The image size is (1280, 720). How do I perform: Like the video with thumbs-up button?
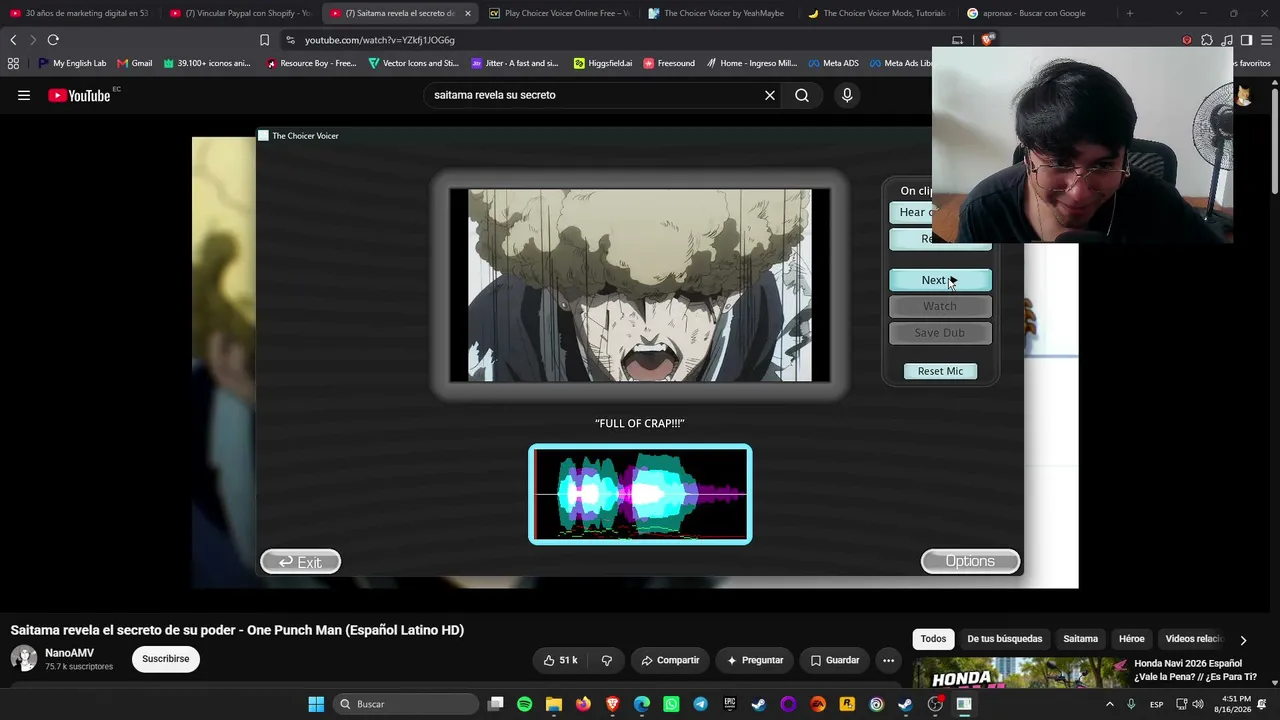(x=561, y=660)
